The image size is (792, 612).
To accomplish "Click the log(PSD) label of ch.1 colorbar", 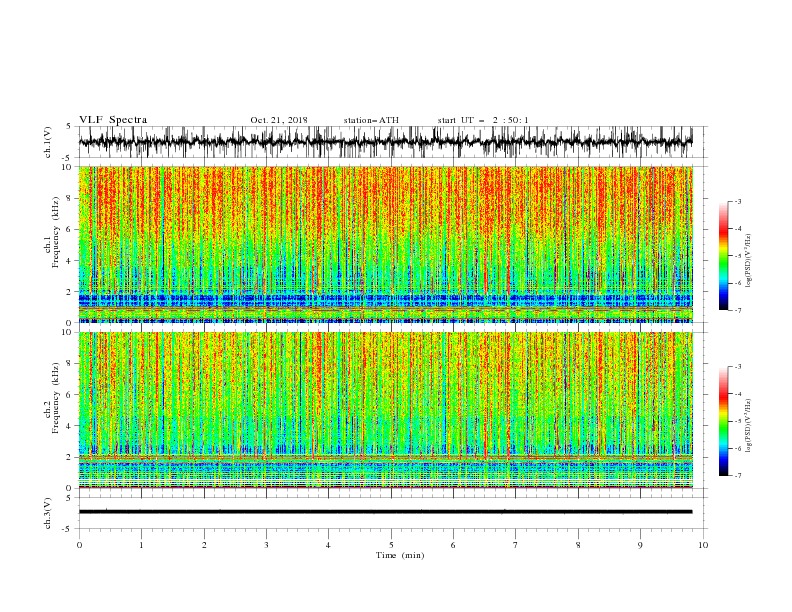I will pyautogui.click(x=749, y=260).
